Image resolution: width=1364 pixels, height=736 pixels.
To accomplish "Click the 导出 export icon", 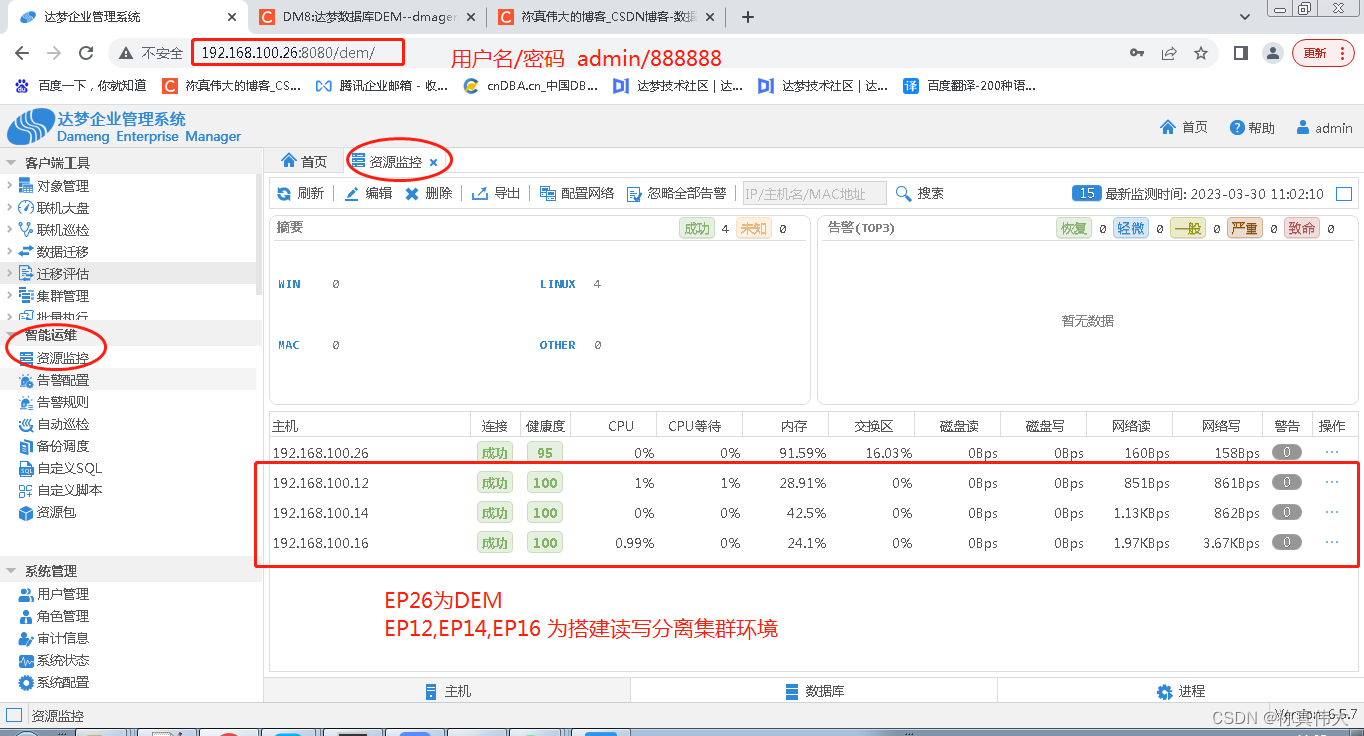I will tap(480, 193).
